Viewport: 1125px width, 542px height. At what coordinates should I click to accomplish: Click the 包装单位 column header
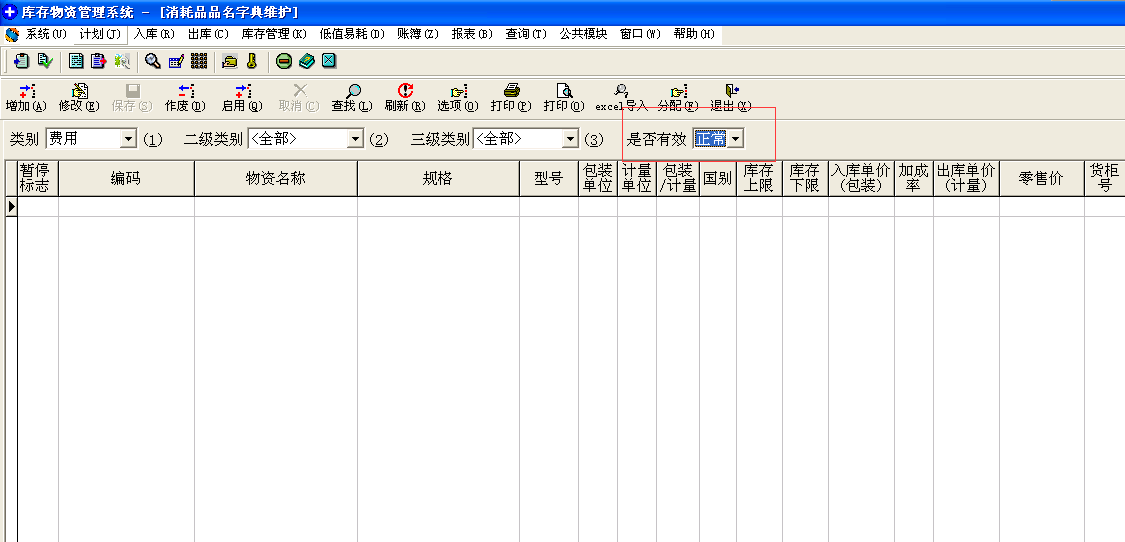point(598,179)
